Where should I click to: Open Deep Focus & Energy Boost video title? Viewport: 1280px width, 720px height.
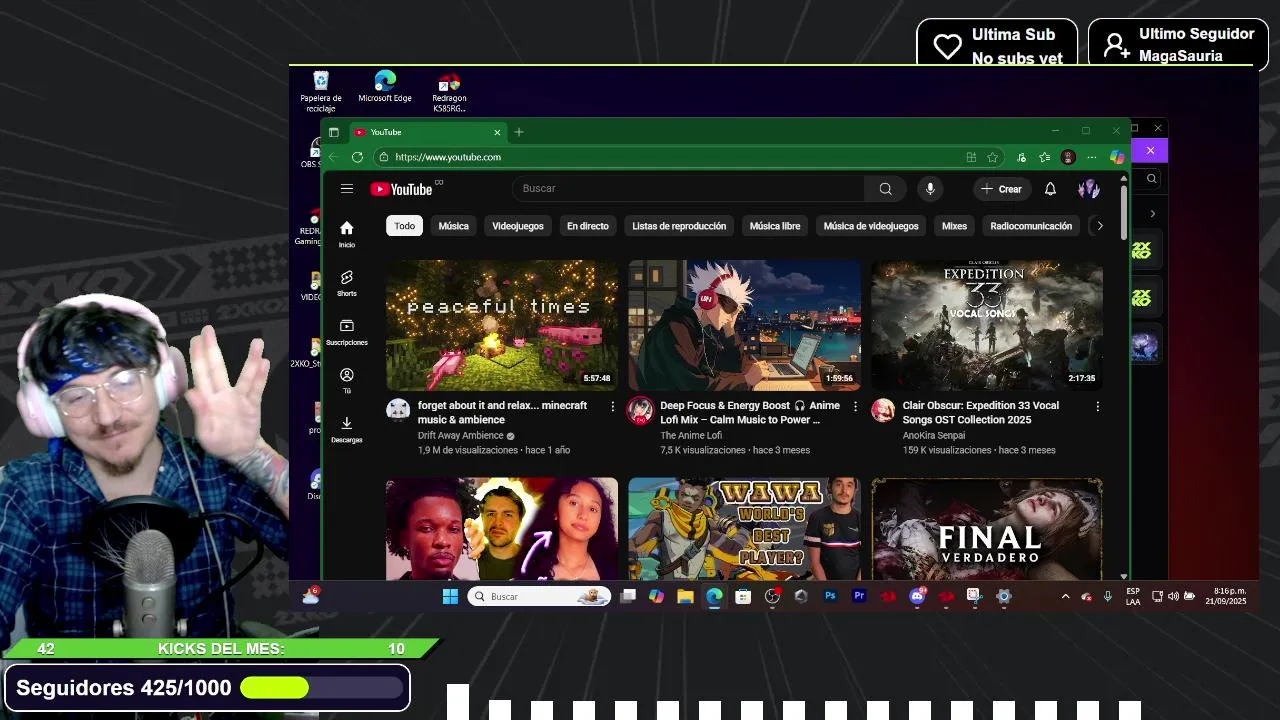pyautogui.click(x=750, y=413)
